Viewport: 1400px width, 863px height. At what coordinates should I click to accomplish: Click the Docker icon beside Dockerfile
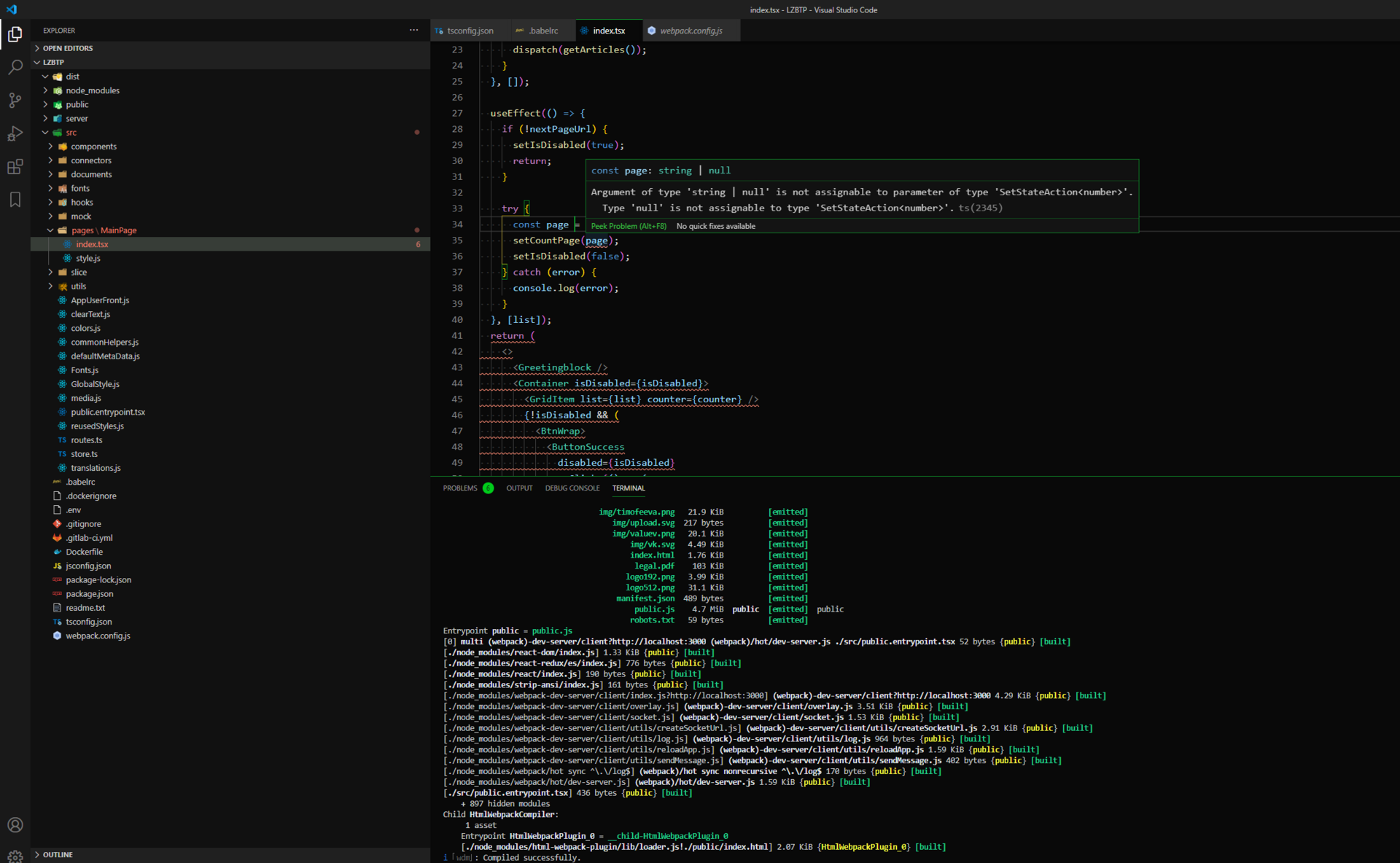(57, 552)
